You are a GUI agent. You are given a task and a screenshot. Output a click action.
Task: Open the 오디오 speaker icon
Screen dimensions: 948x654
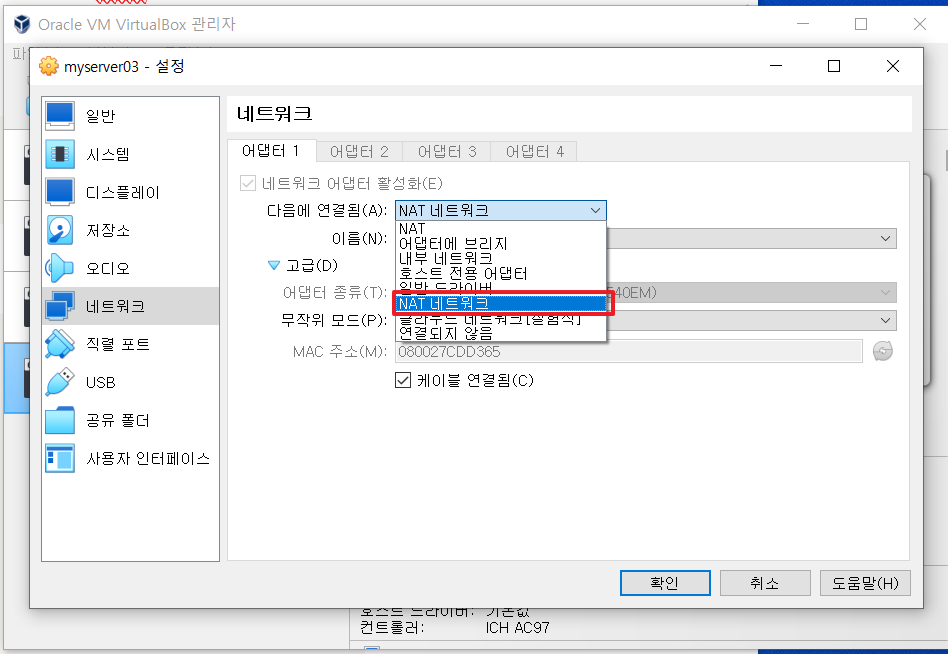click(60, 268)
